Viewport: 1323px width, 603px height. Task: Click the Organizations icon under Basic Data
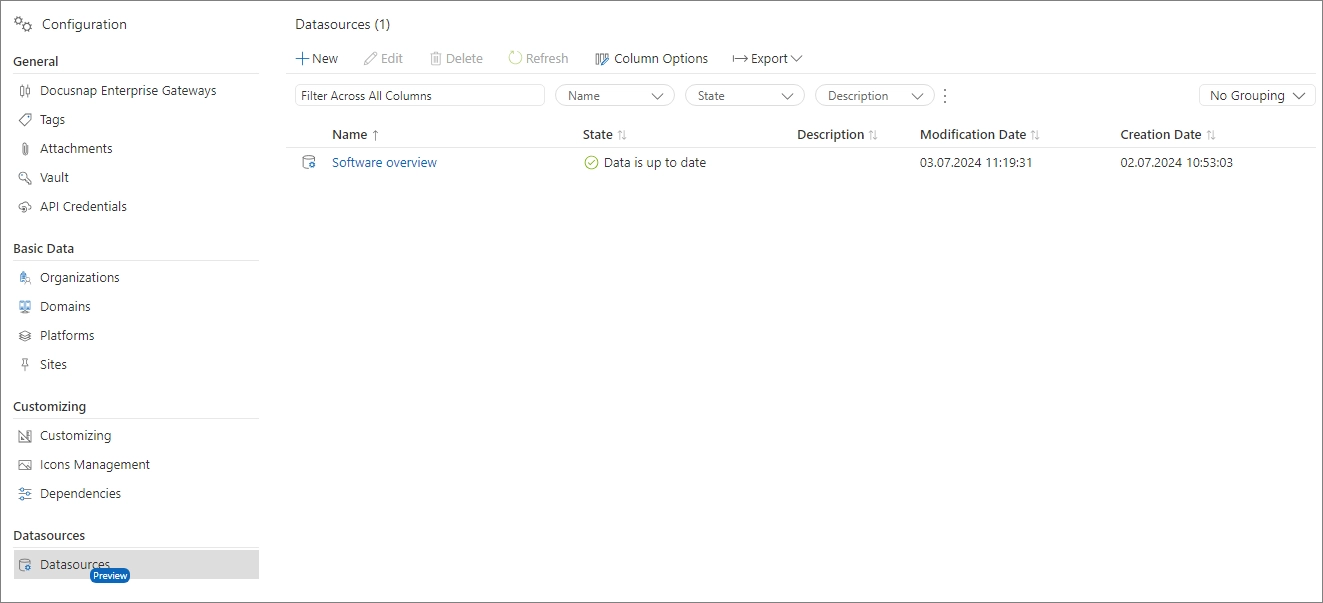point(24,277)
